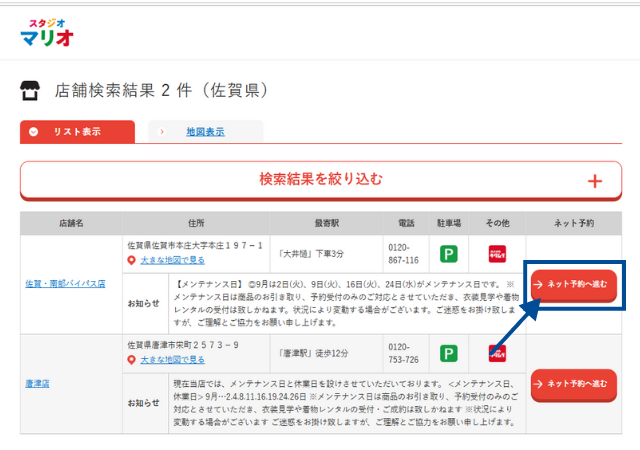Screen dimensions: 640x450
Task: Click address 佐賀県唐津市栄町2573-9
Action: (x=183, y=345)
